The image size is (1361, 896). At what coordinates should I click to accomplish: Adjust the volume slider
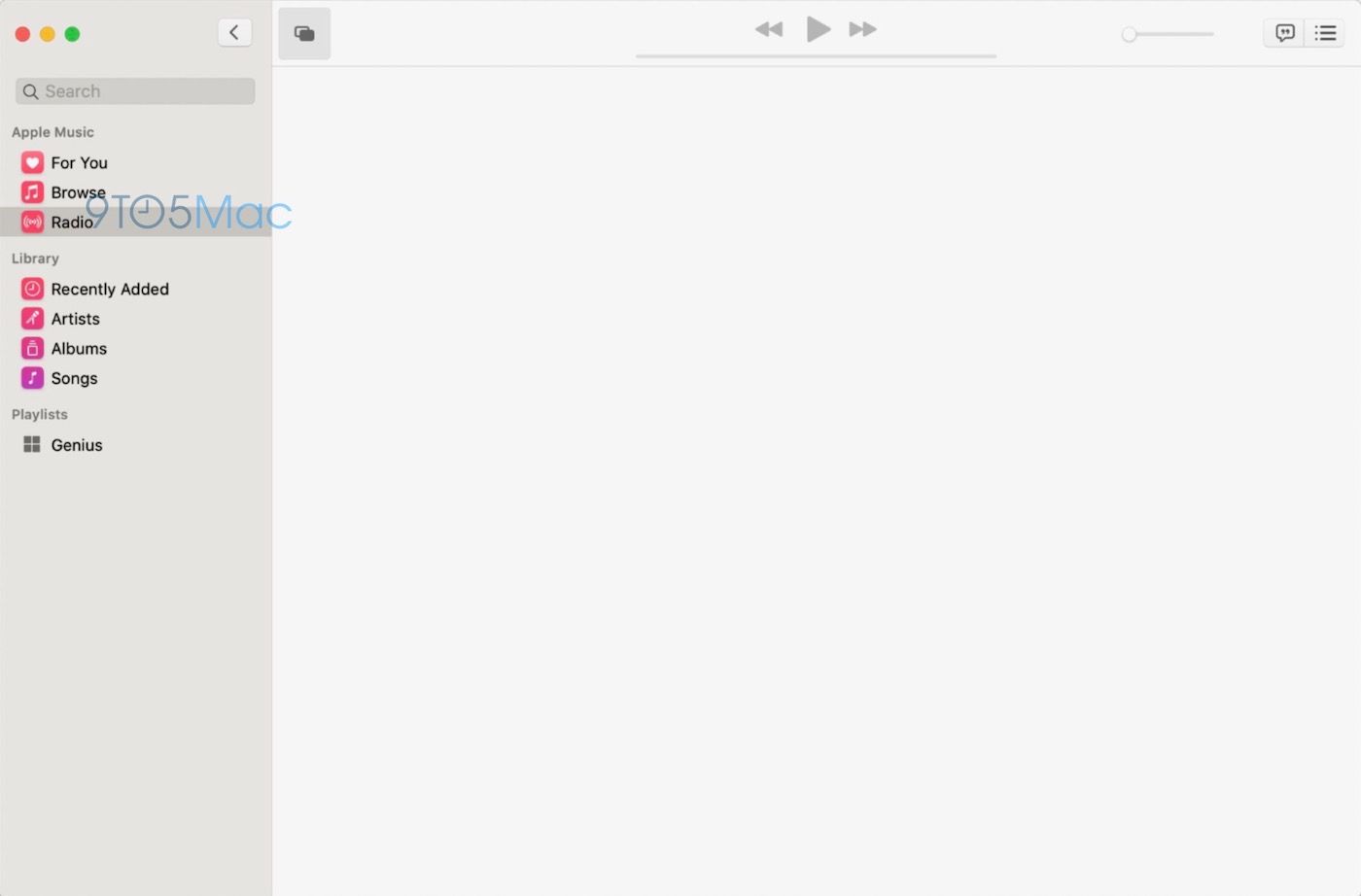1168,34
